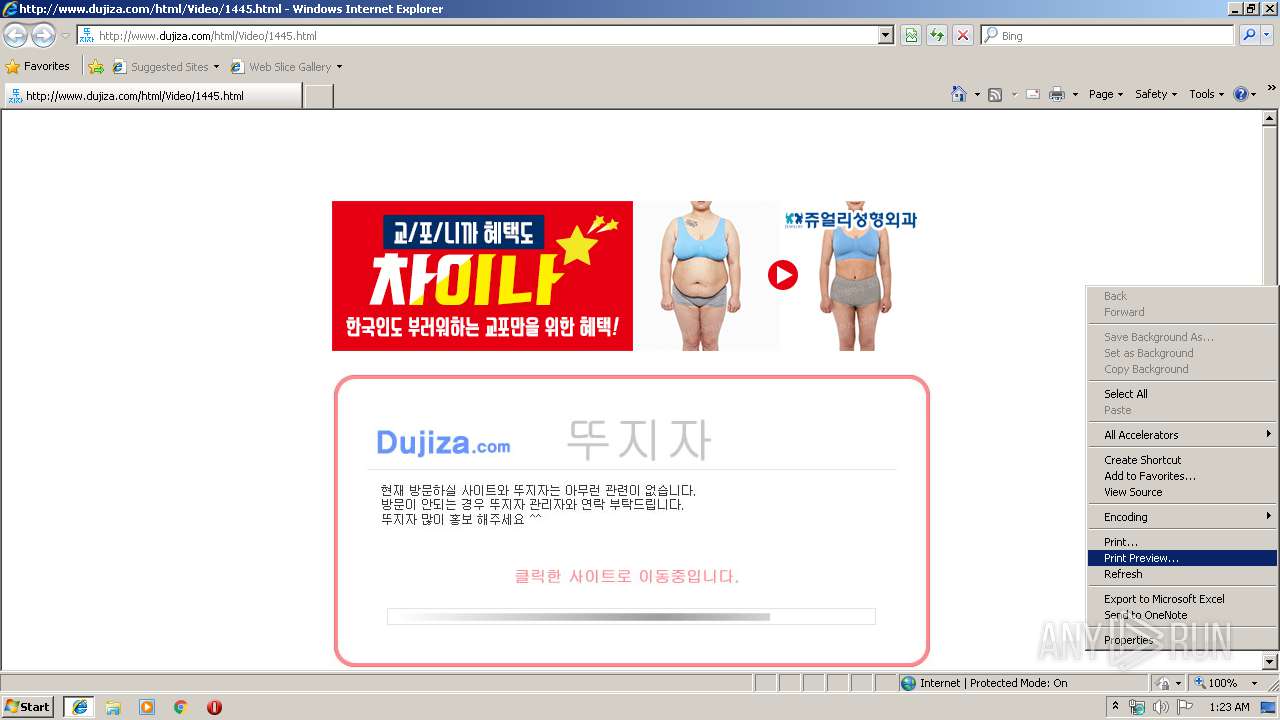Click the Print printer icon

point(1057,94)
